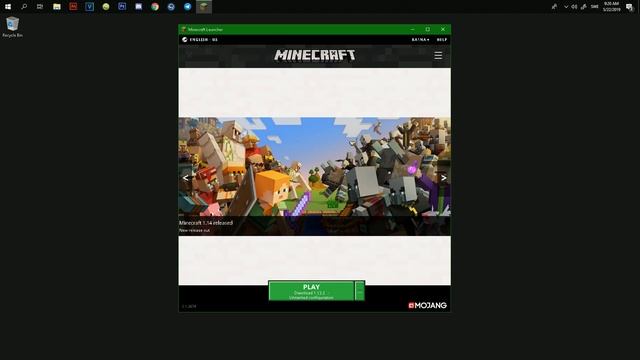
Task: Click the 'New release out' subtitle text
Action: point(194,230)
